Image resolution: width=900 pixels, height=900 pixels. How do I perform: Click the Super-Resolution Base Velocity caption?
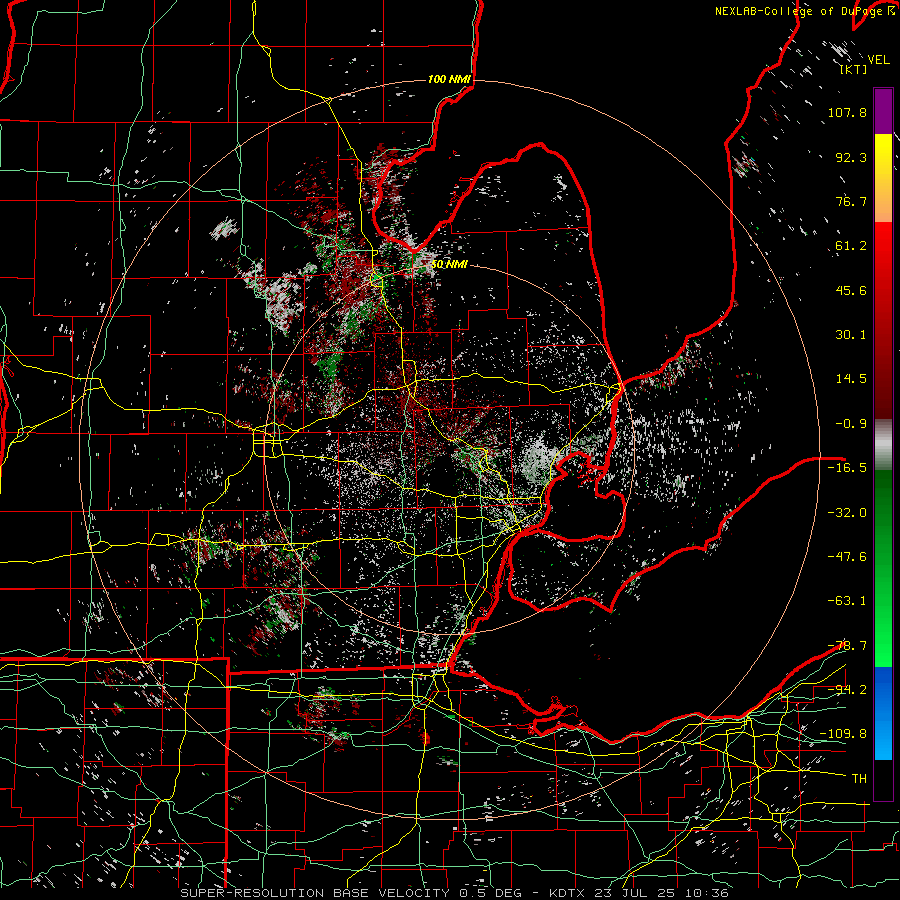455,893
